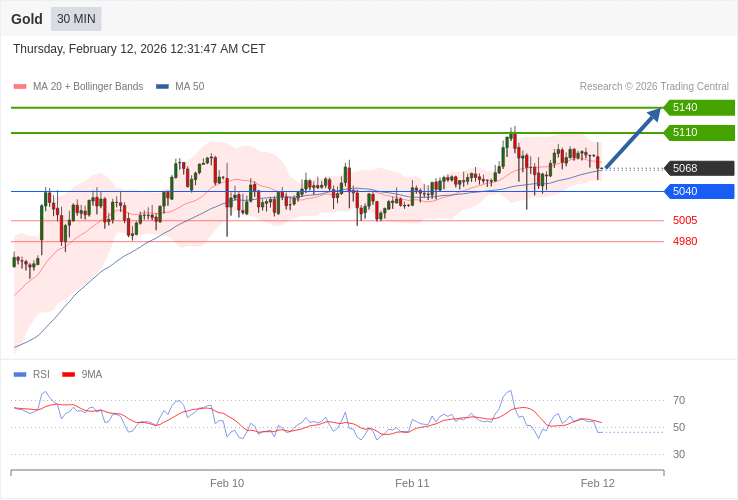The width and height of the screenshot is (738, 500).
Task: Click the red 9MA legend swatch
Action: pyautogui.click(x=68, y=375)
